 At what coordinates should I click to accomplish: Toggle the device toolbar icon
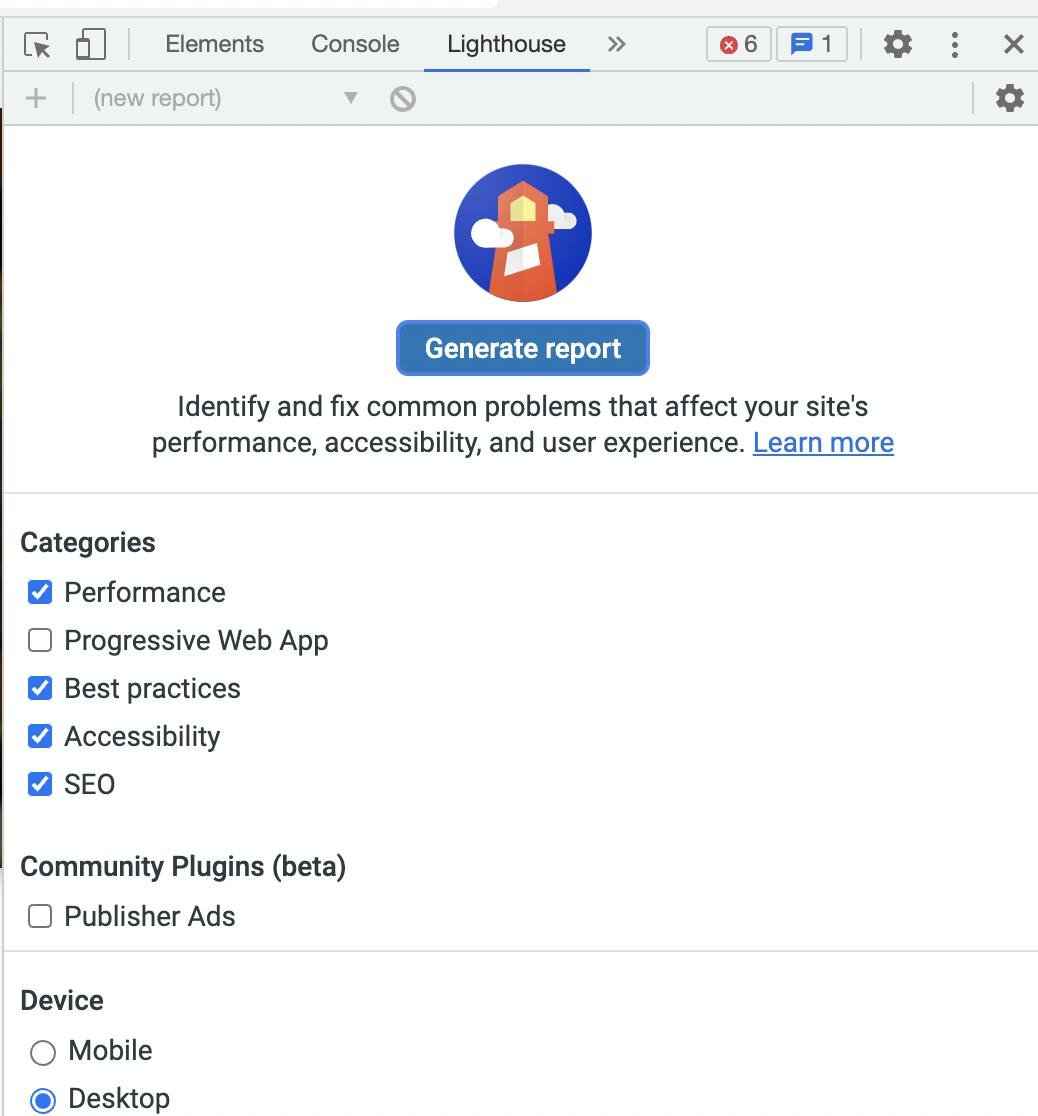pos(90,44)
